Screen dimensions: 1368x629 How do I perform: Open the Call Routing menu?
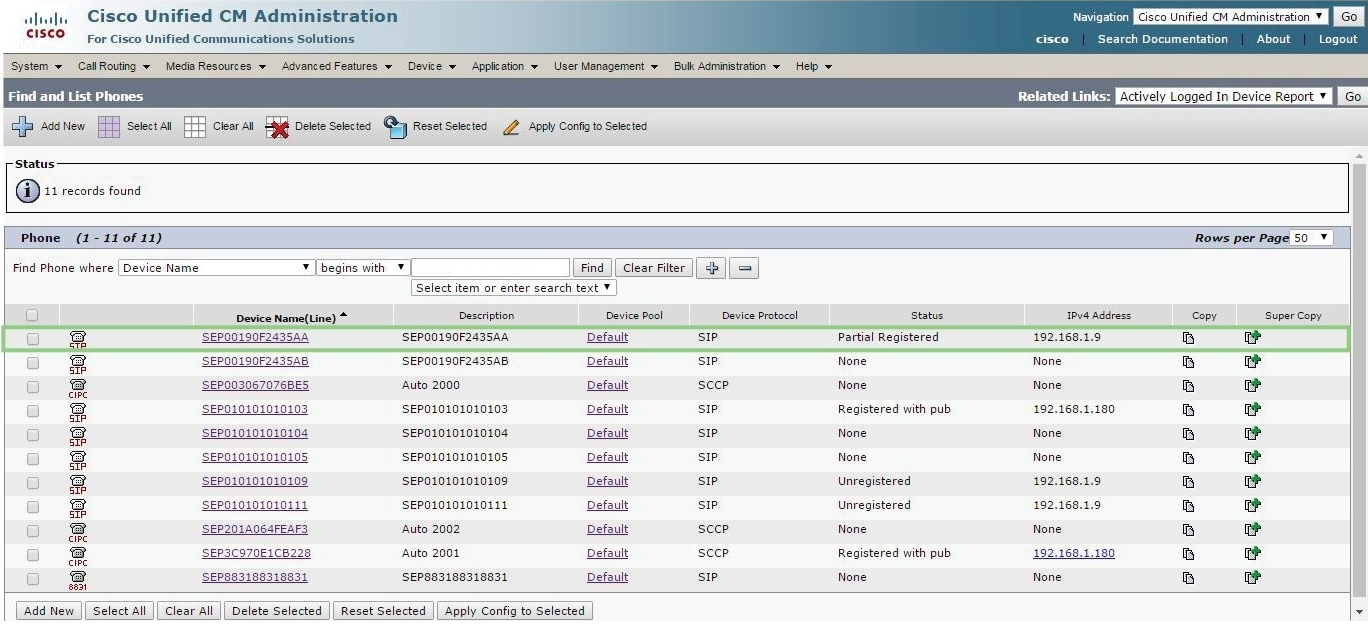(113, 67)
